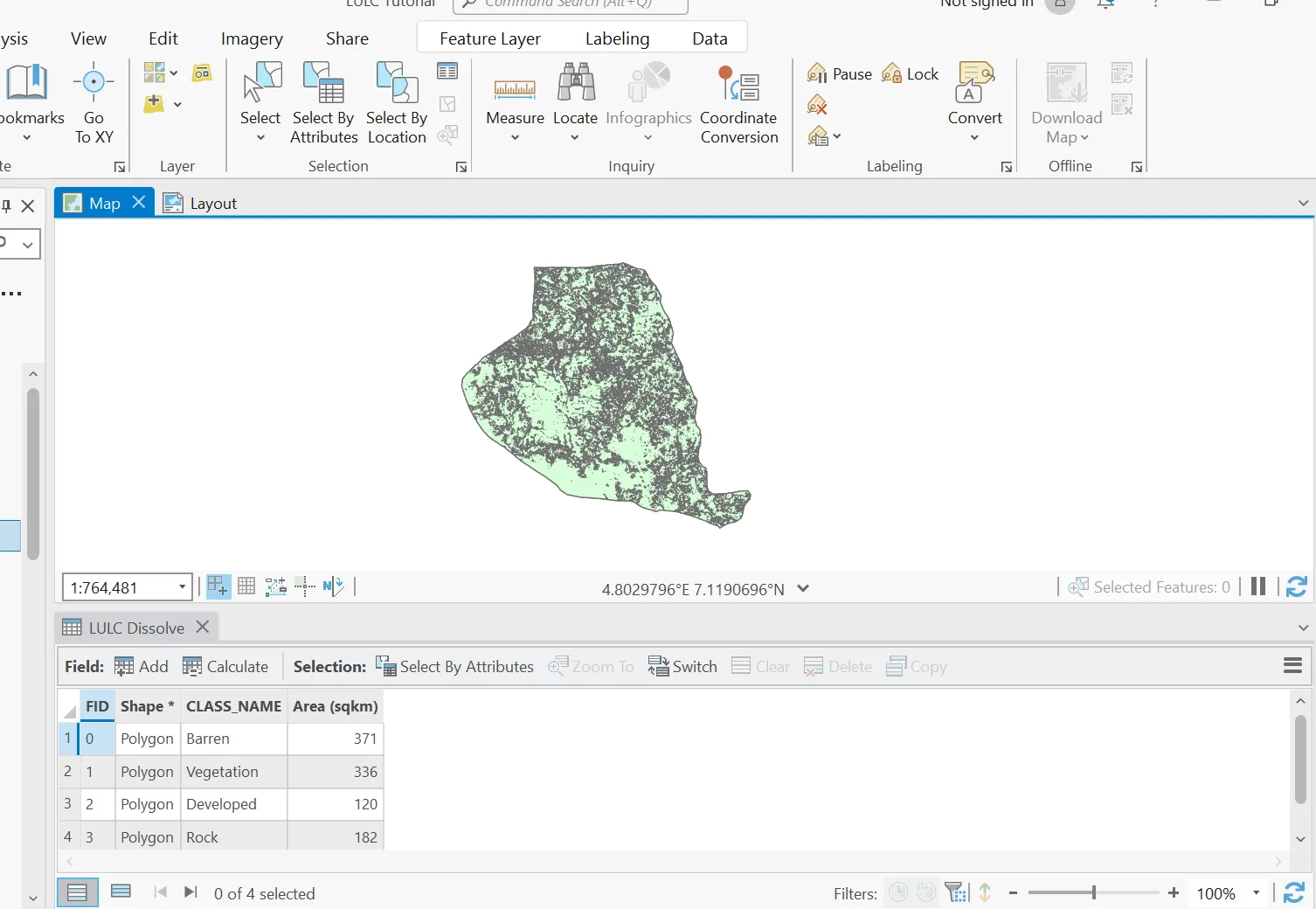
Task: Switch the table selection
Action: 682,666
